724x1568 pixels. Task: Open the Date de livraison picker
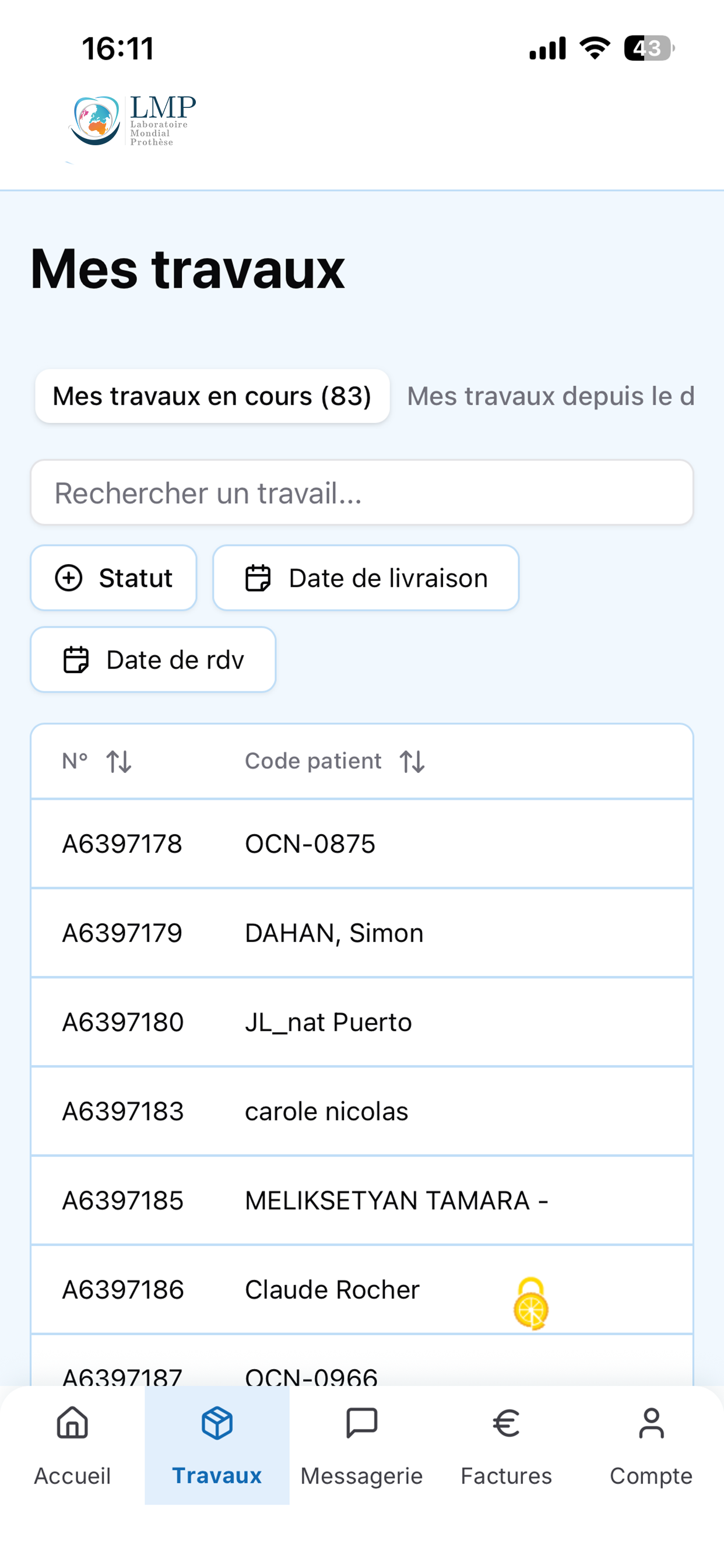(365, 577)
